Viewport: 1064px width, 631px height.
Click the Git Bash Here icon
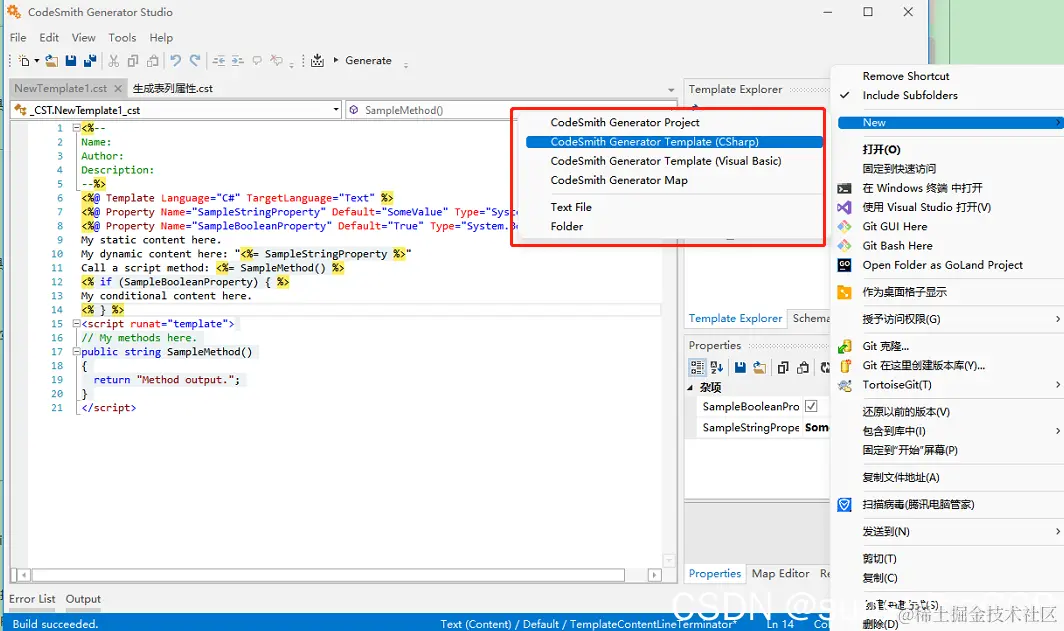point(844,246)
